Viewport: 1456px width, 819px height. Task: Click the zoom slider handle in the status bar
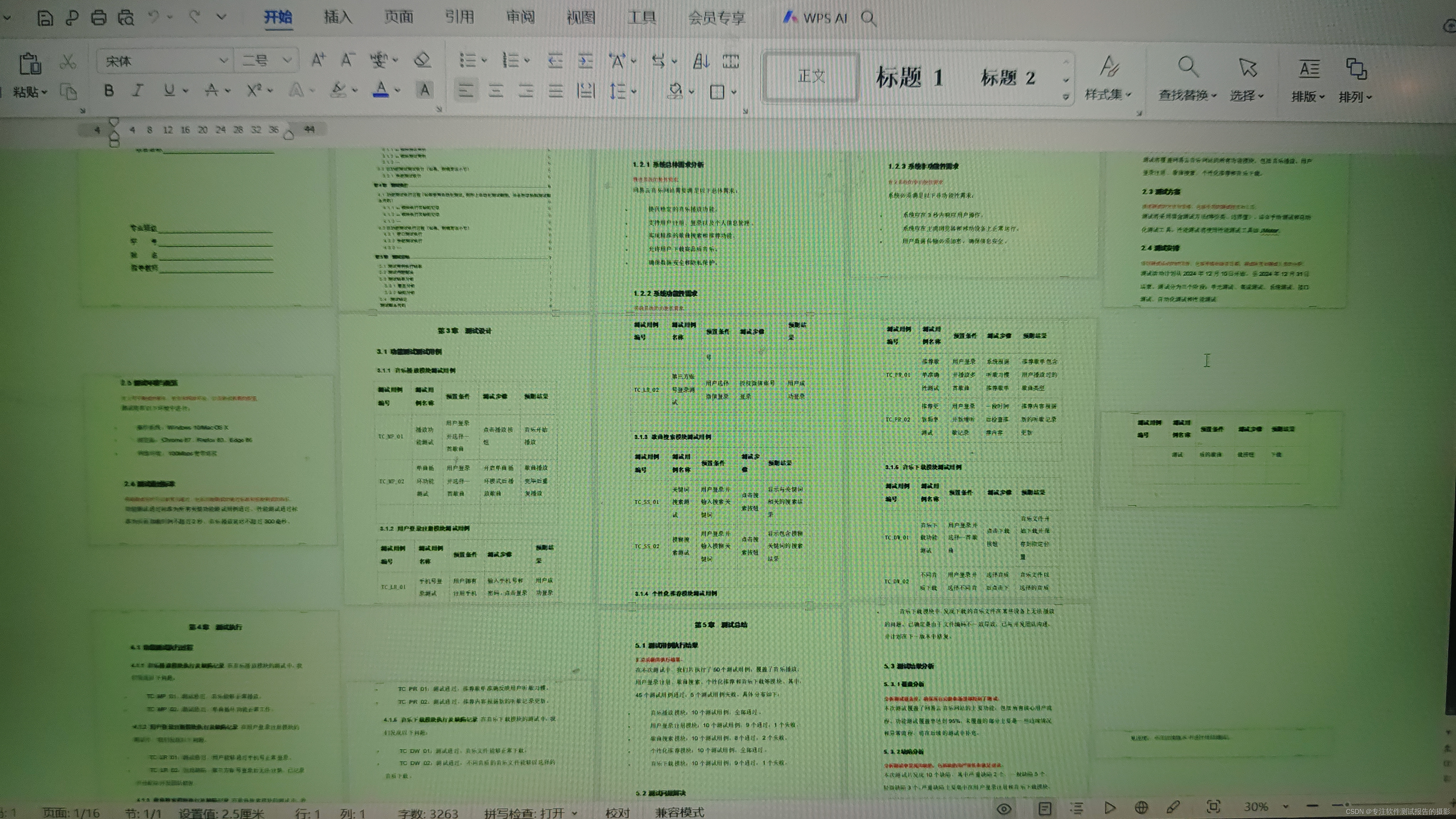coord(1348,805)
